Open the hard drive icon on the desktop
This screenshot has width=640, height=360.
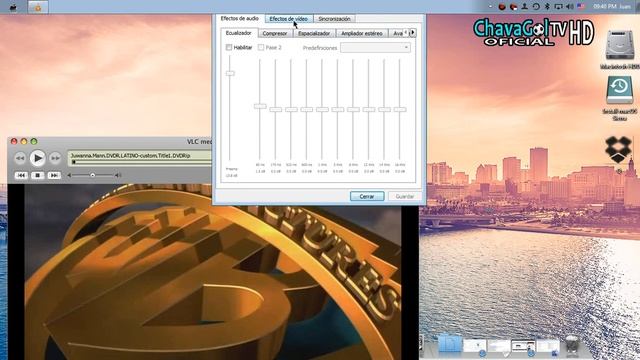pos(619,46)
